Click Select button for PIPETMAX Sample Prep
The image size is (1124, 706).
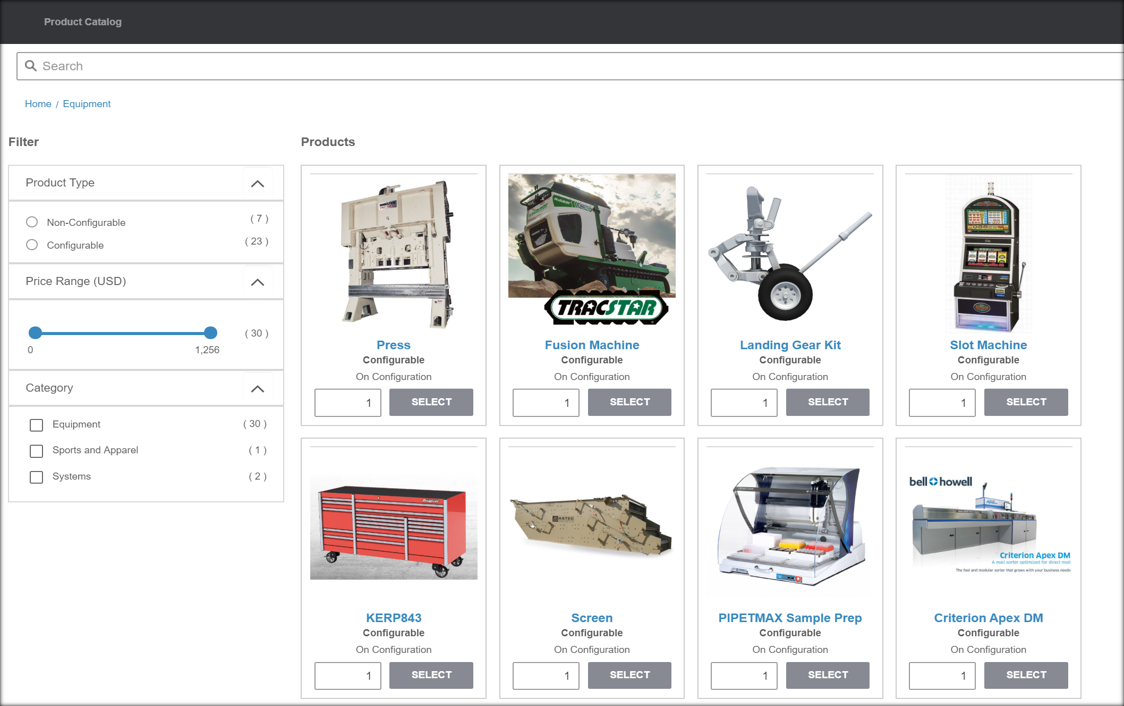827,675
